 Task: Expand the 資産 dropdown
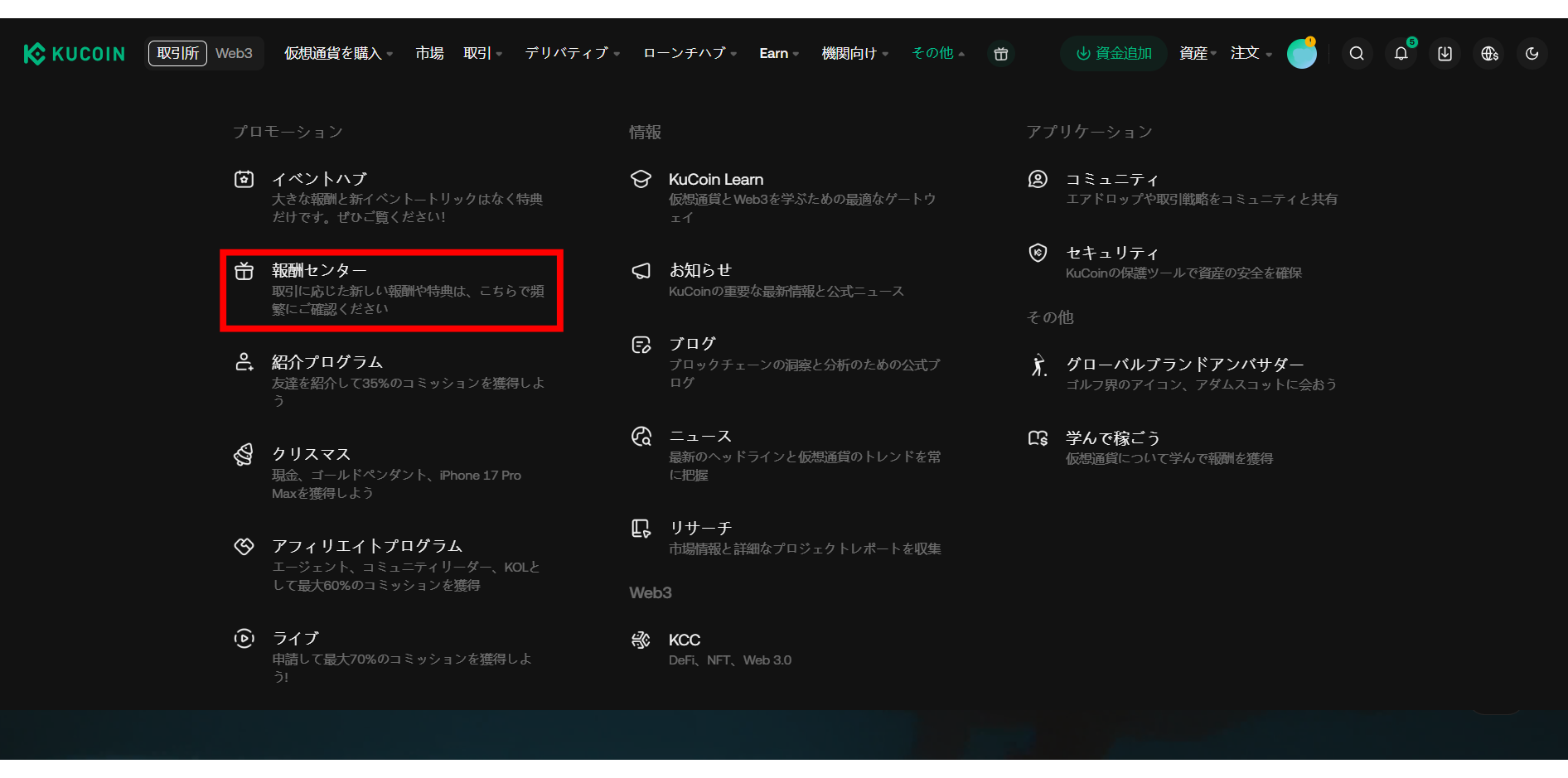[1195, 53]
